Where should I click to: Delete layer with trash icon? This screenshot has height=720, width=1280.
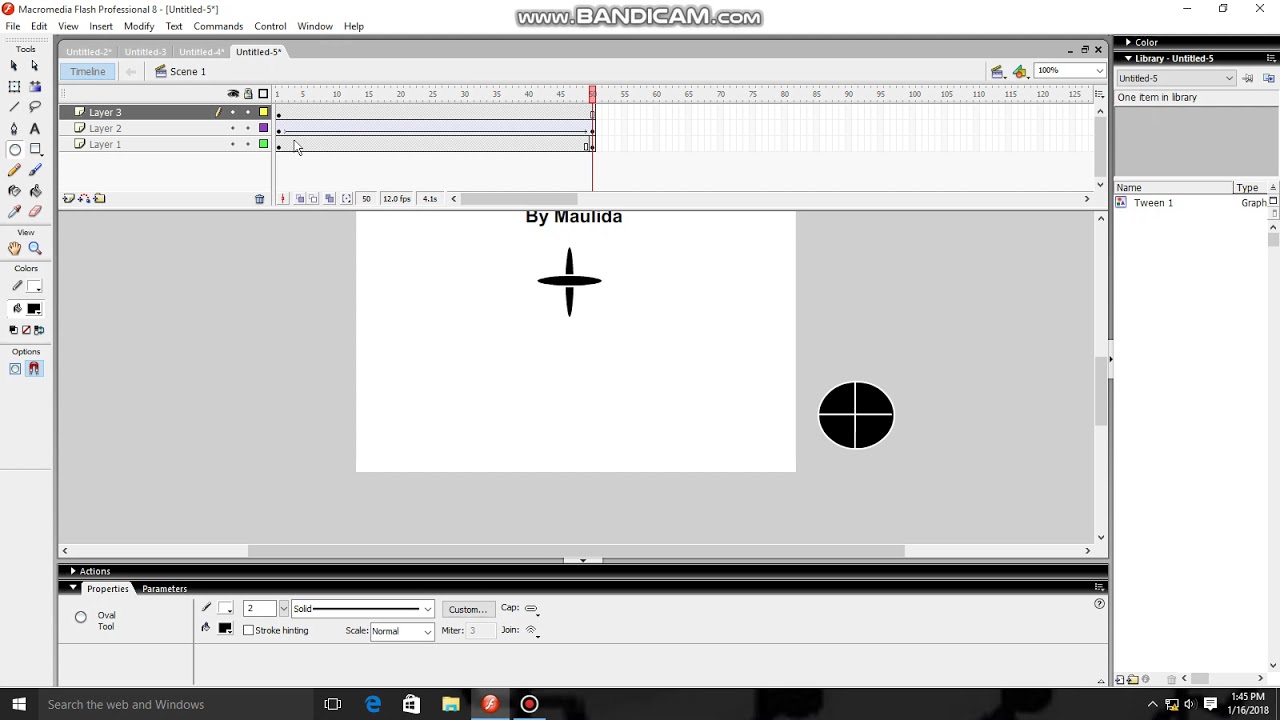[x=259, y=199]
